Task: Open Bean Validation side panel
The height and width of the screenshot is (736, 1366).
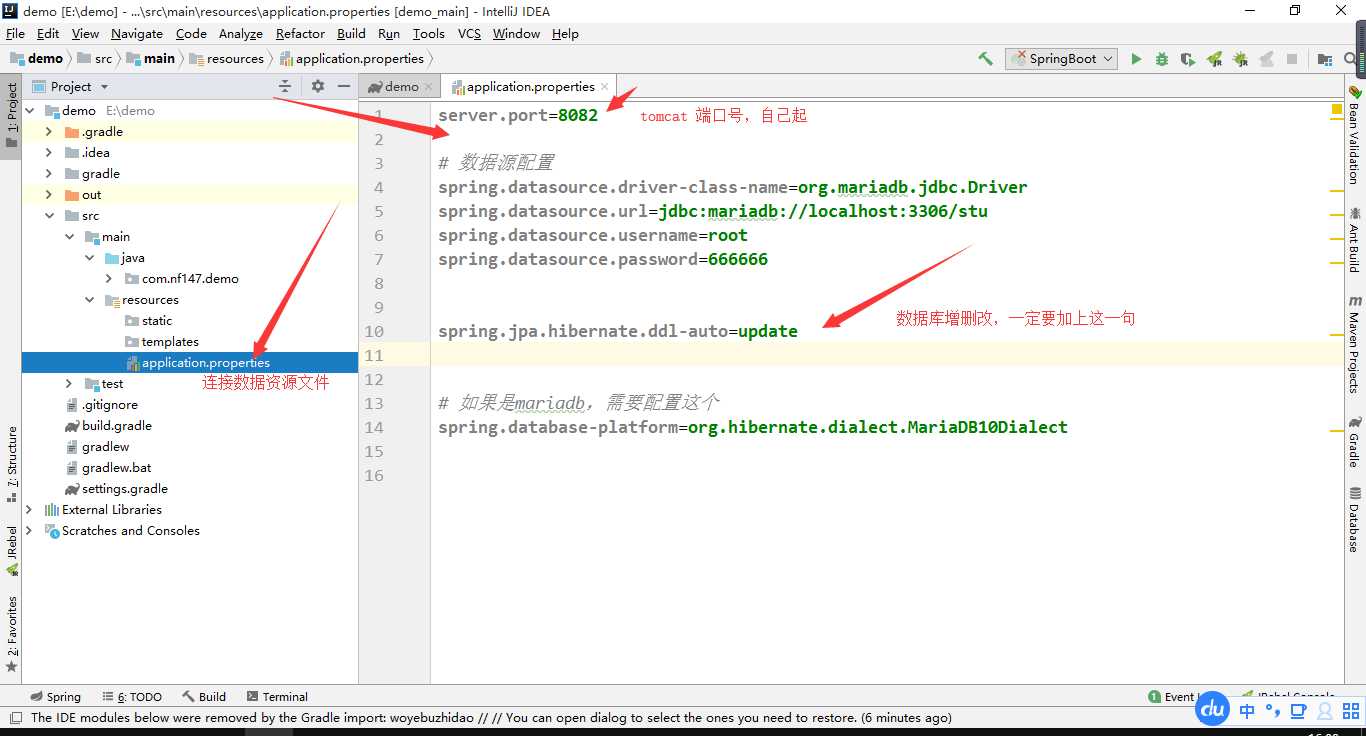Action: 1355,134
